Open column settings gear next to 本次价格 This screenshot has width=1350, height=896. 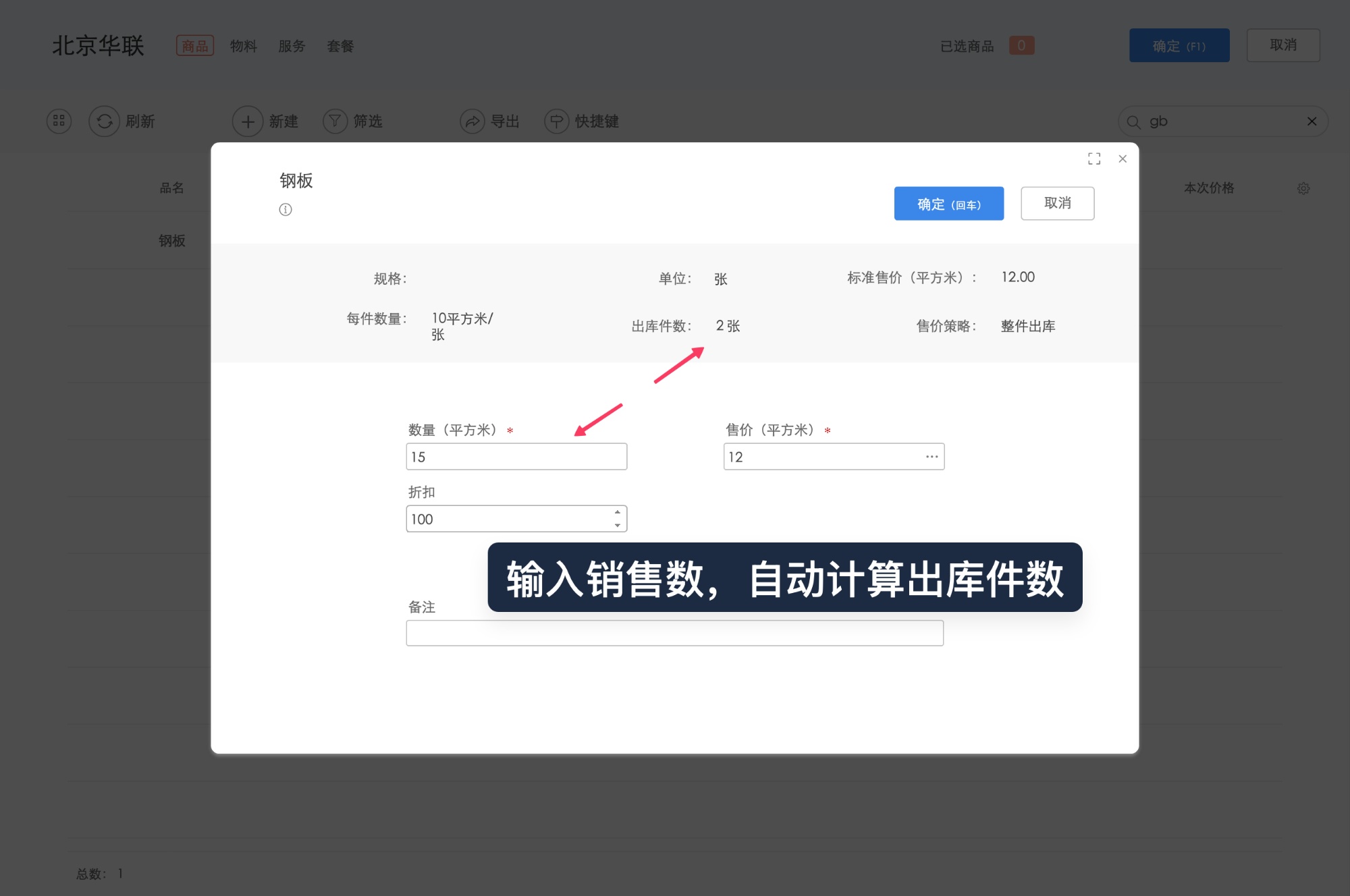click(1303, 188)
